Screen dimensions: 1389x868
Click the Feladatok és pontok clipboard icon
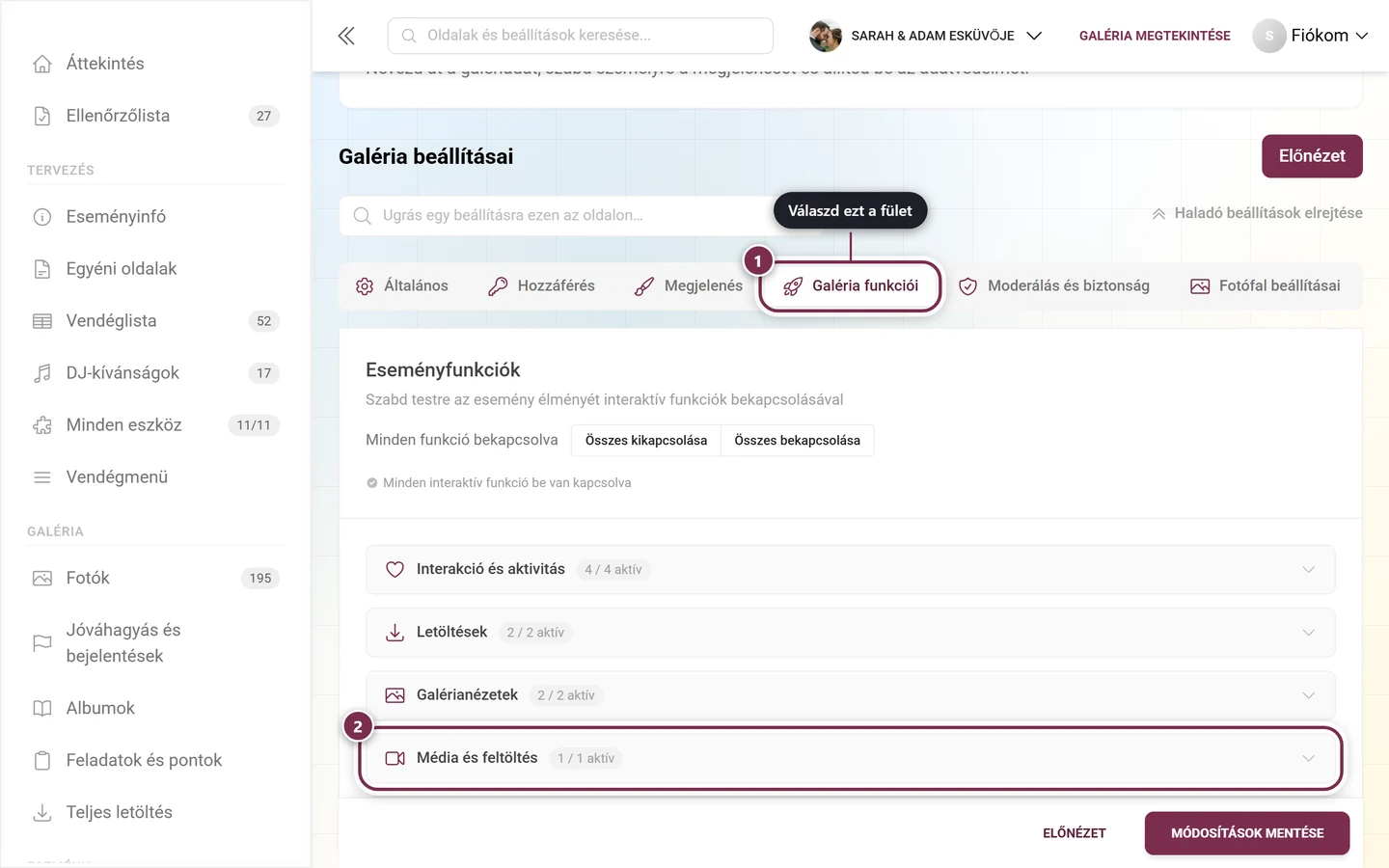[x=42, y=761]
